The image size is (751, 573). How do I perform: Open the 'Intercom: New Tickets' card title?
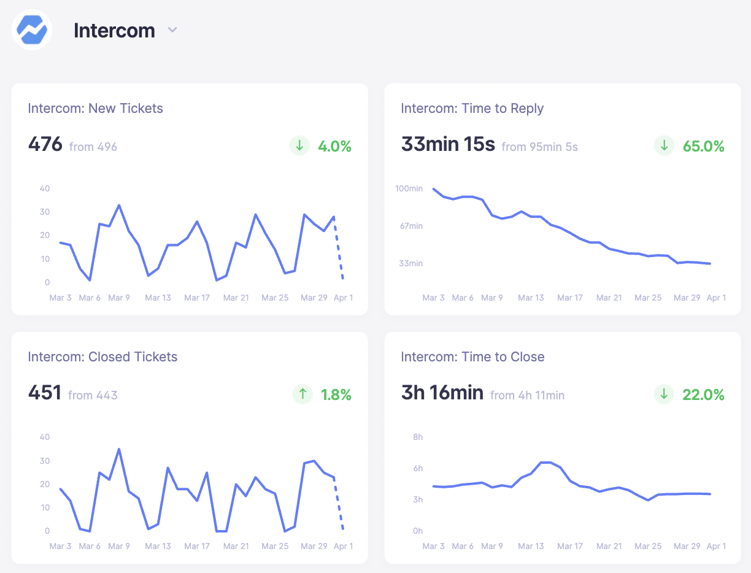coord(95,108)
